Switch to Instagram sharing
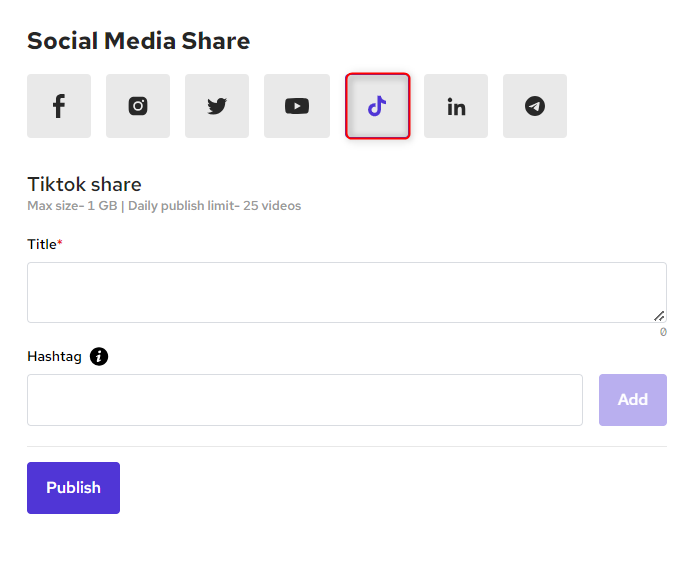 (138, 106)
